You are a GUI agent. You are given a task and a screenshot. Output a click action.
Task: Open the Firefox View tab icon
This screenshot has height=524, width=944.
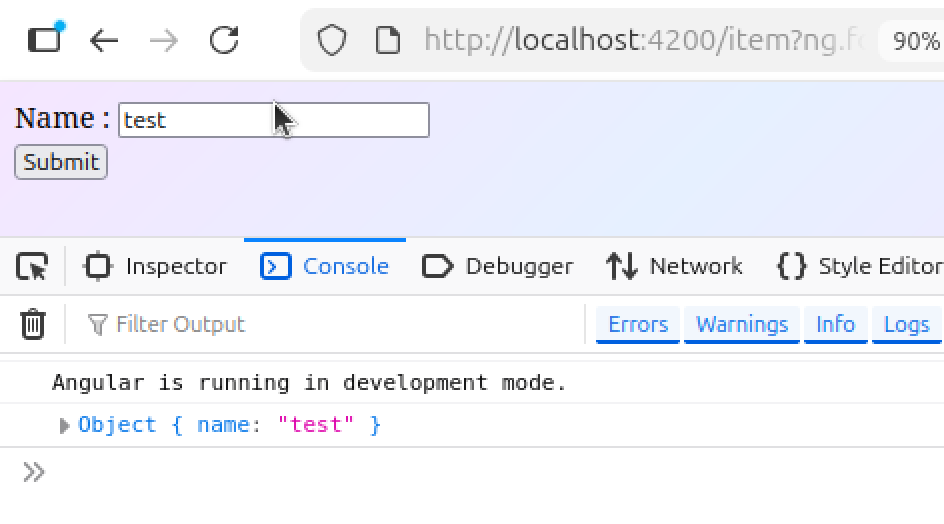pos(44,39)
